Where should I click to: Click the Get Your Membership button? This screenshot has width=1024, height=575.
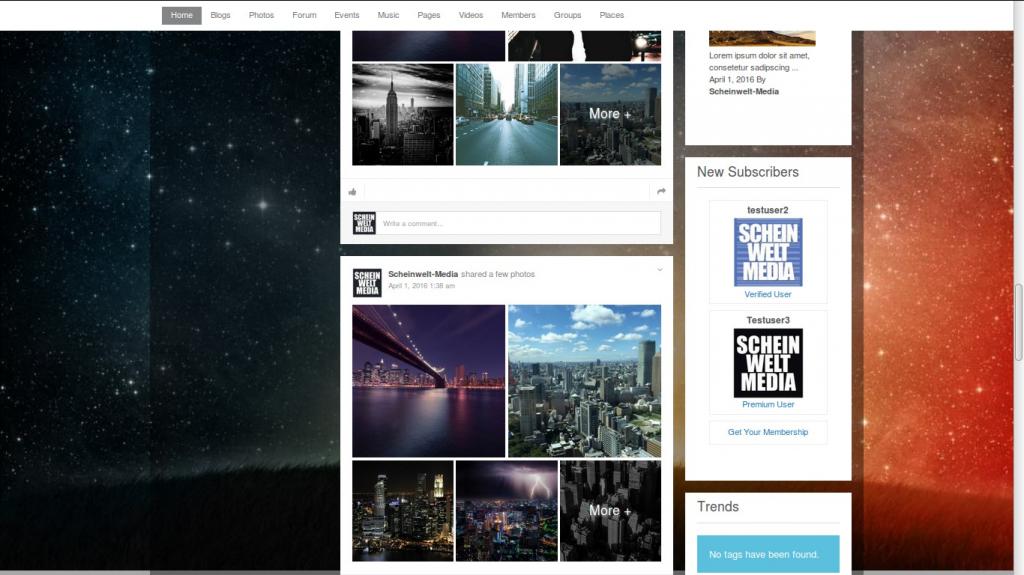[x=768, y=432]
